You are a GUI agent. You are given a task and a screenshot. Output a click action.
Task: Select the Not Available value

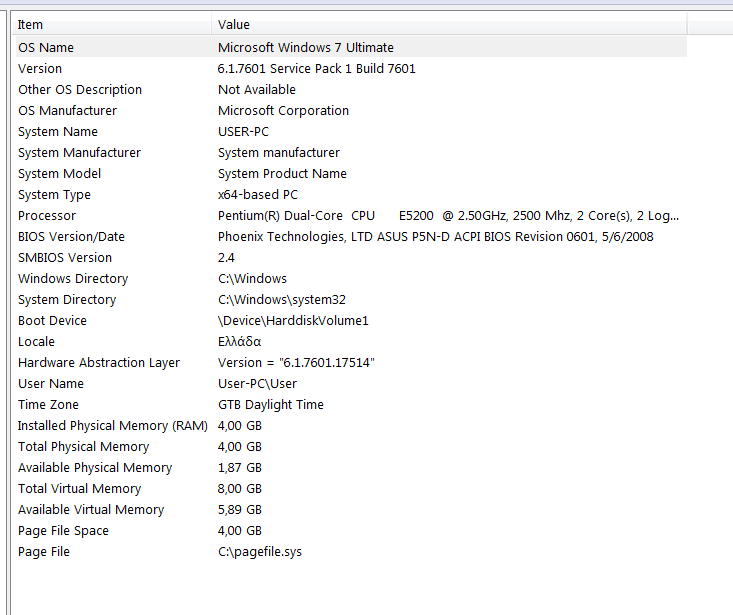[x=257, y=90]
